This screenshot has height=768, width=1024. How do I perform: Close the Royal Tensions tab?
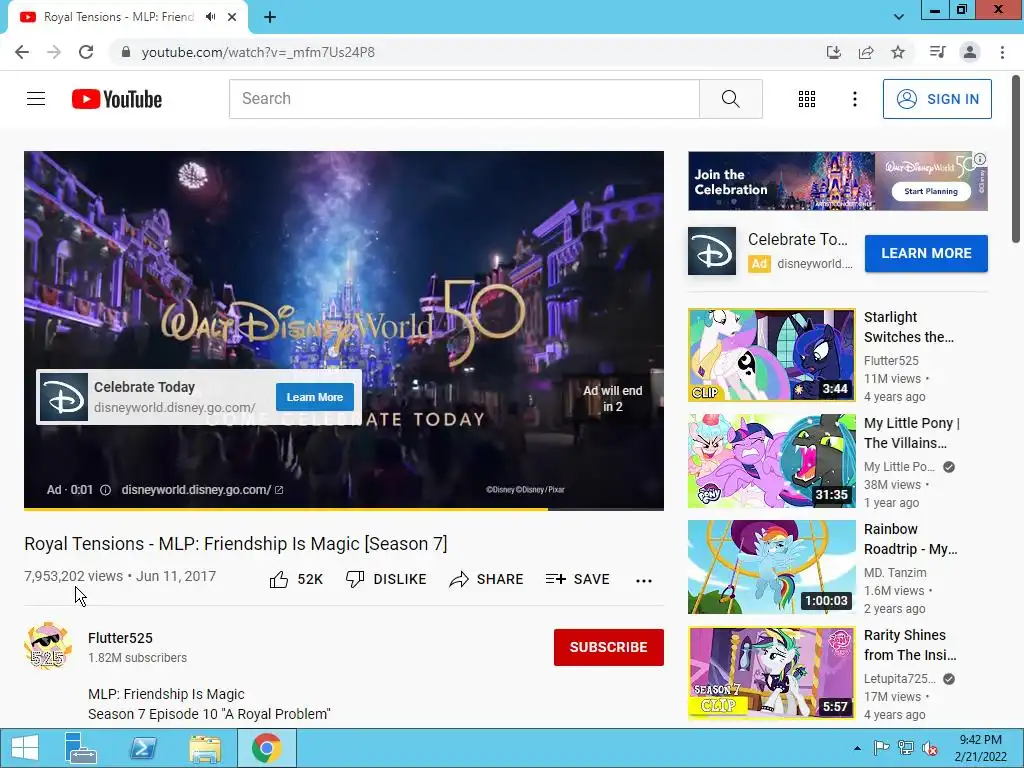coord(232,17)
